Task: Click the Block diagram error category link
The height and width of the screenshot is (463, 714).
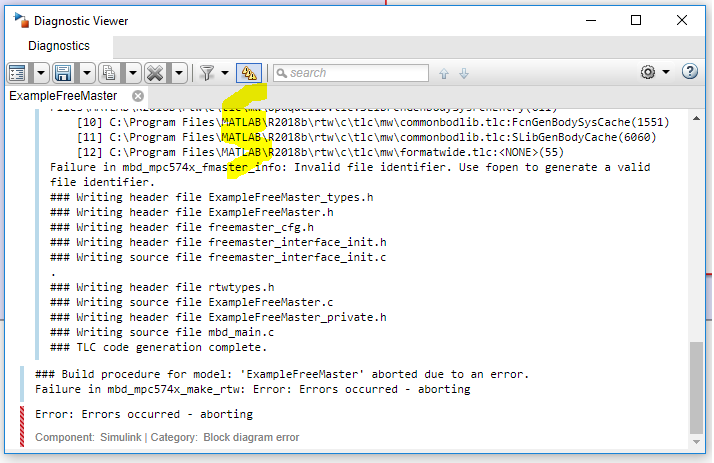Action: (x=251, y=438)
